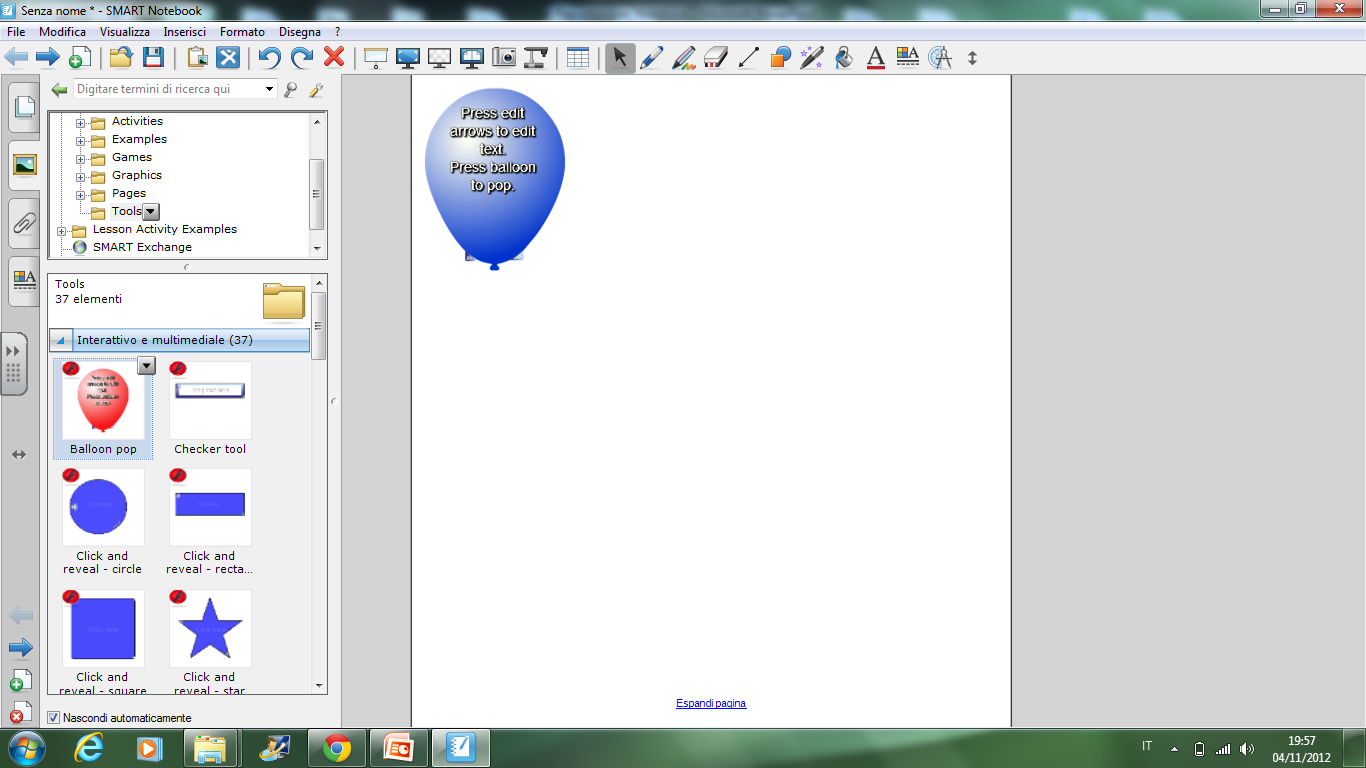Go to next page using top toolbar arrow
The height and width of the screenshot is (768, 1366).
48,57
